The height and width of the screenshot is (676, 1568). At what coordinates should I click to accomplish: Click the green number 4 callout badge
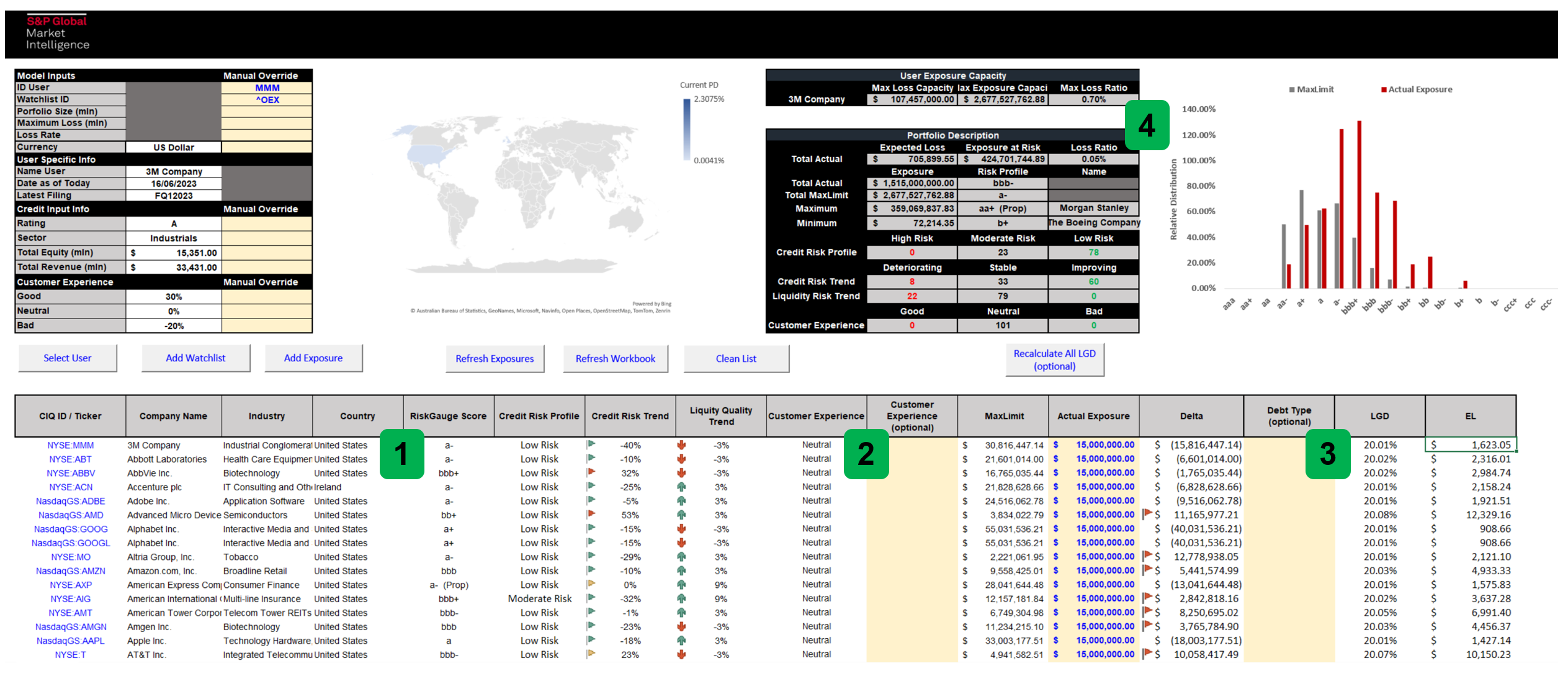(x=1146, y=125)
